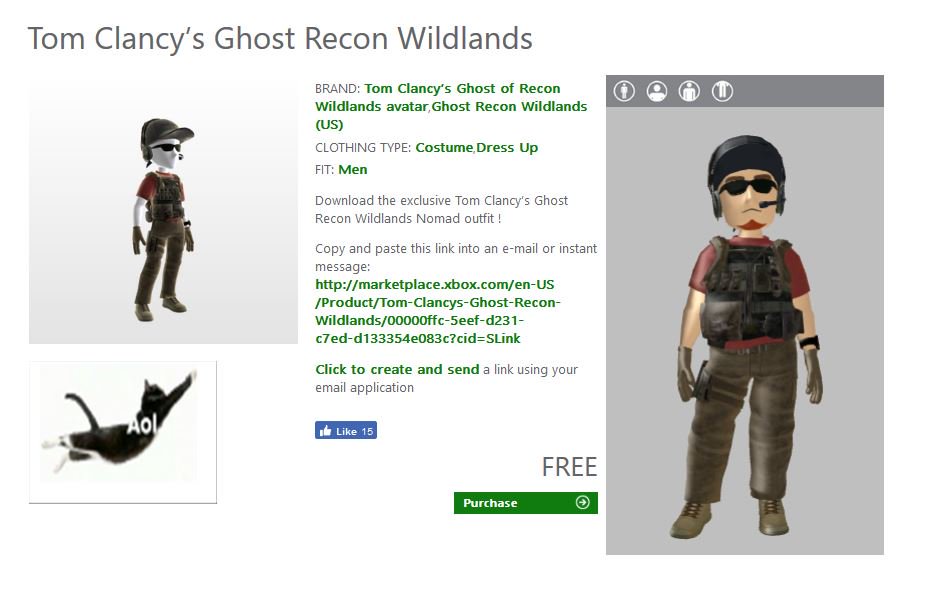Select the Men fit link

point(353,170)
